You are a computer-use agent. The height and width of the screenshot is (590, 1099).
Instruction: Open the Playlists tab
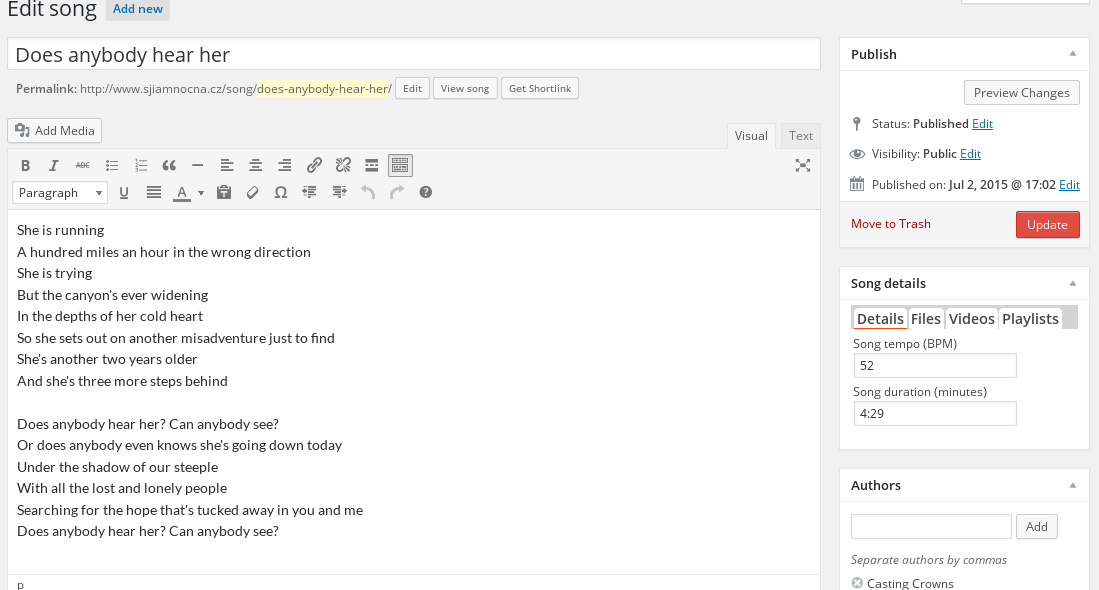(x=1030, y=319)
